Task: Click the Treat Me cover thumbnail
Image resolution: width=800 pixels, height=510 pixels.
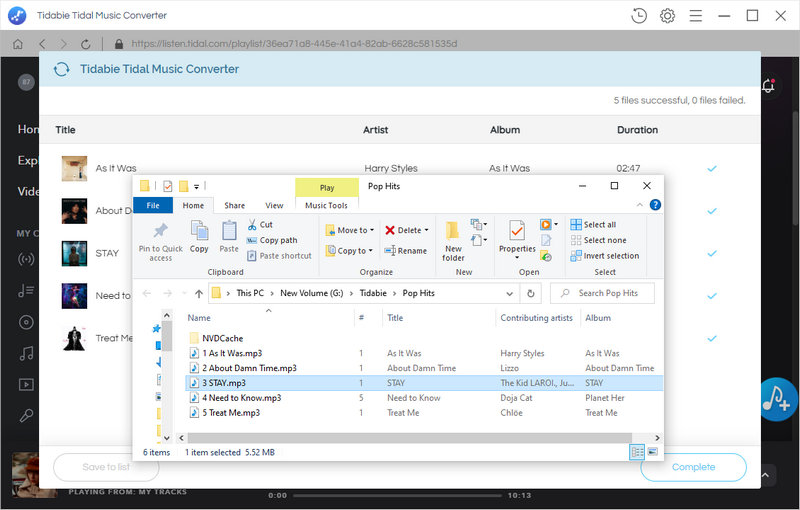Action: pyautogui.click(x=74, y=338)
